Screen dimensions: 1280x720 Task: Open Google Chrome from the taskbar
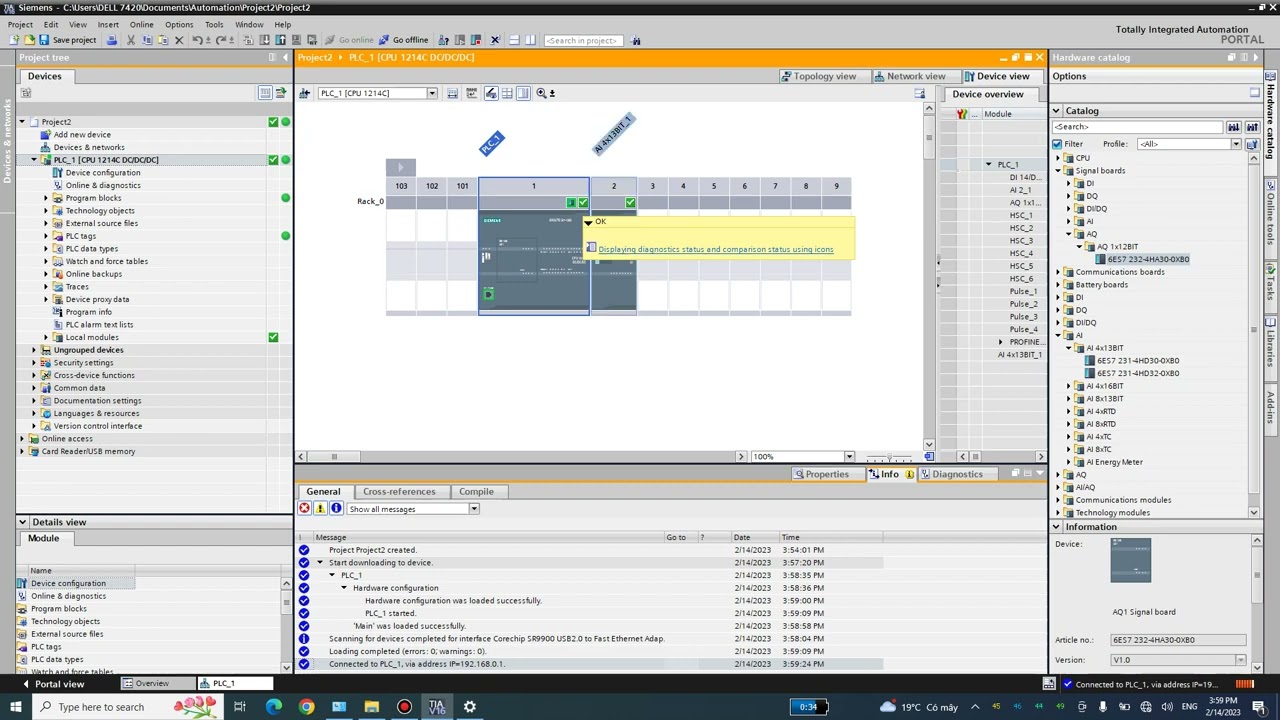pyautogui.click(x=306, y=707)
